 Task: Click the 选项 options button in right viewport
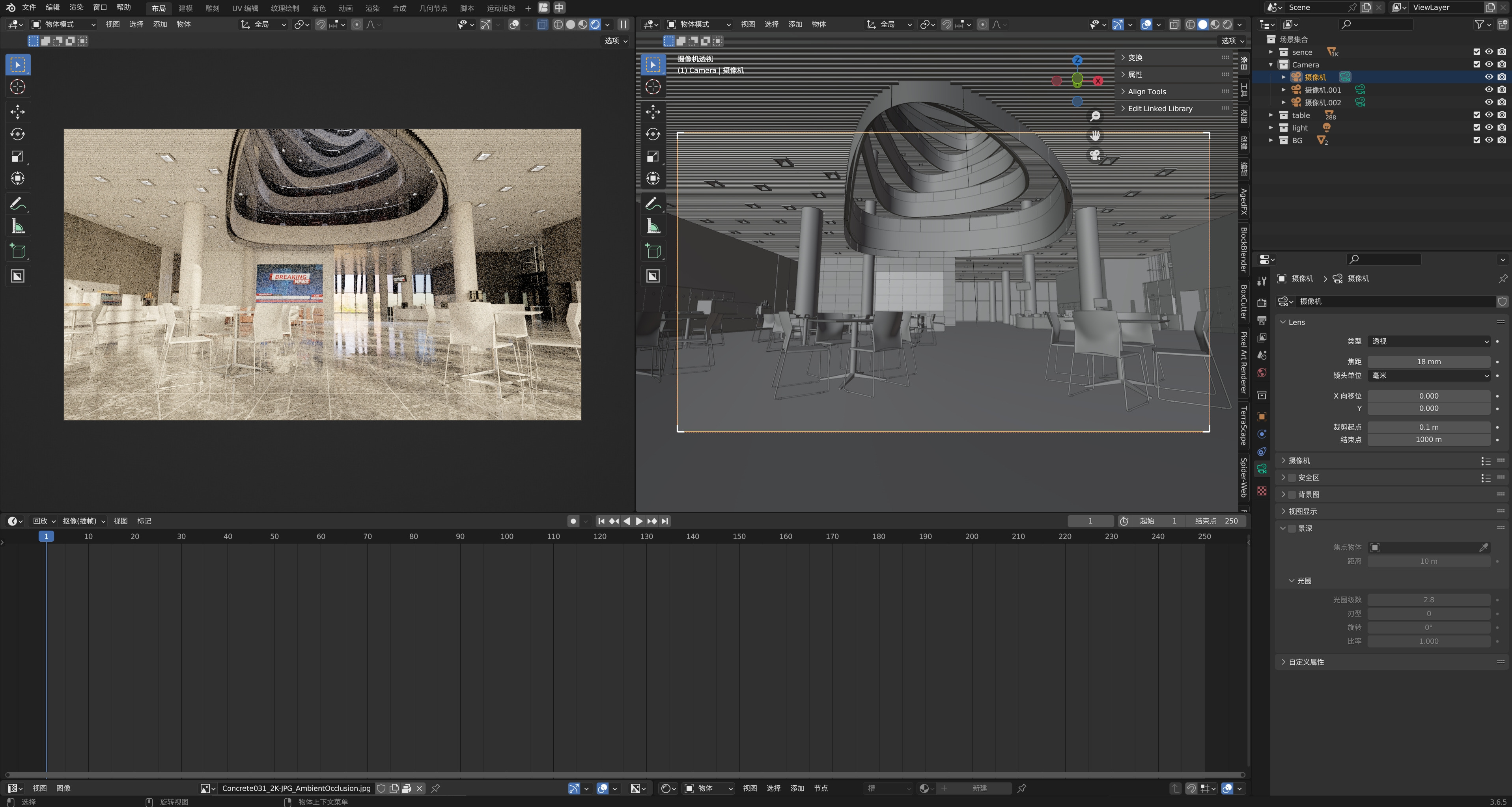click(x=1233, y=41)
